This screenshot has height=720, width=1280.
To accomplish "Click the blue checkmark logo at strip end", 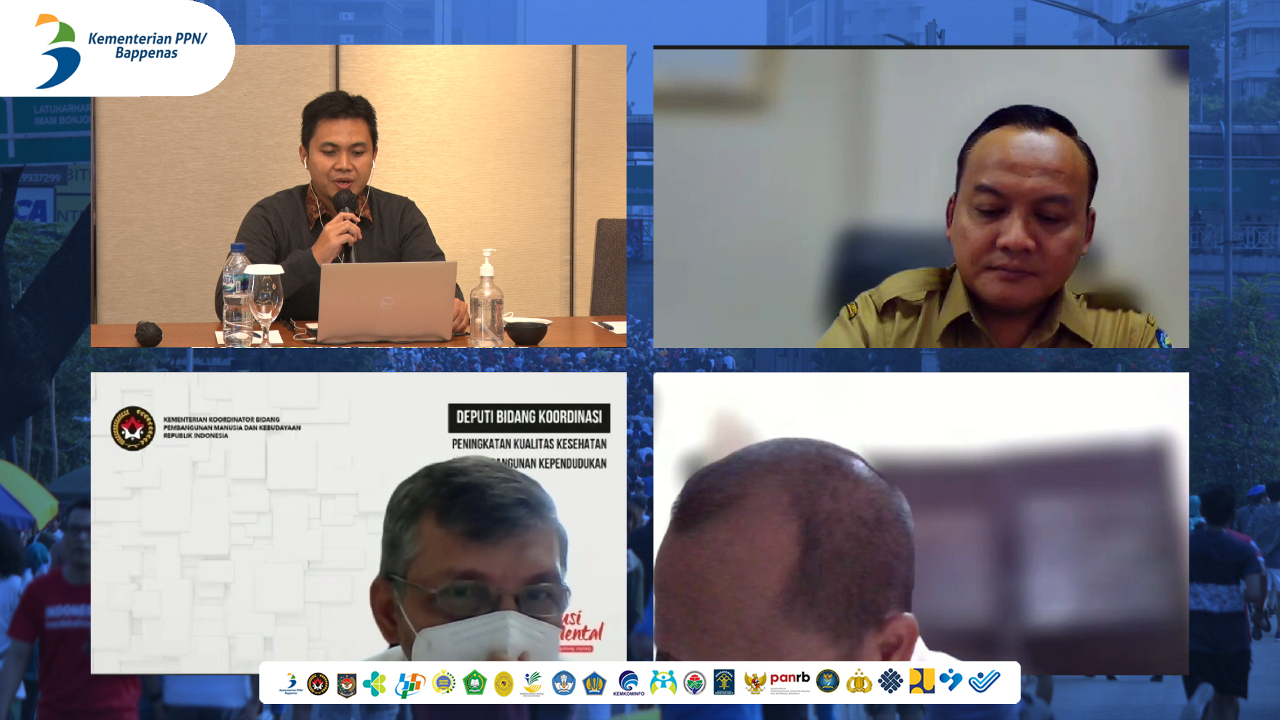I will point(984,681).
